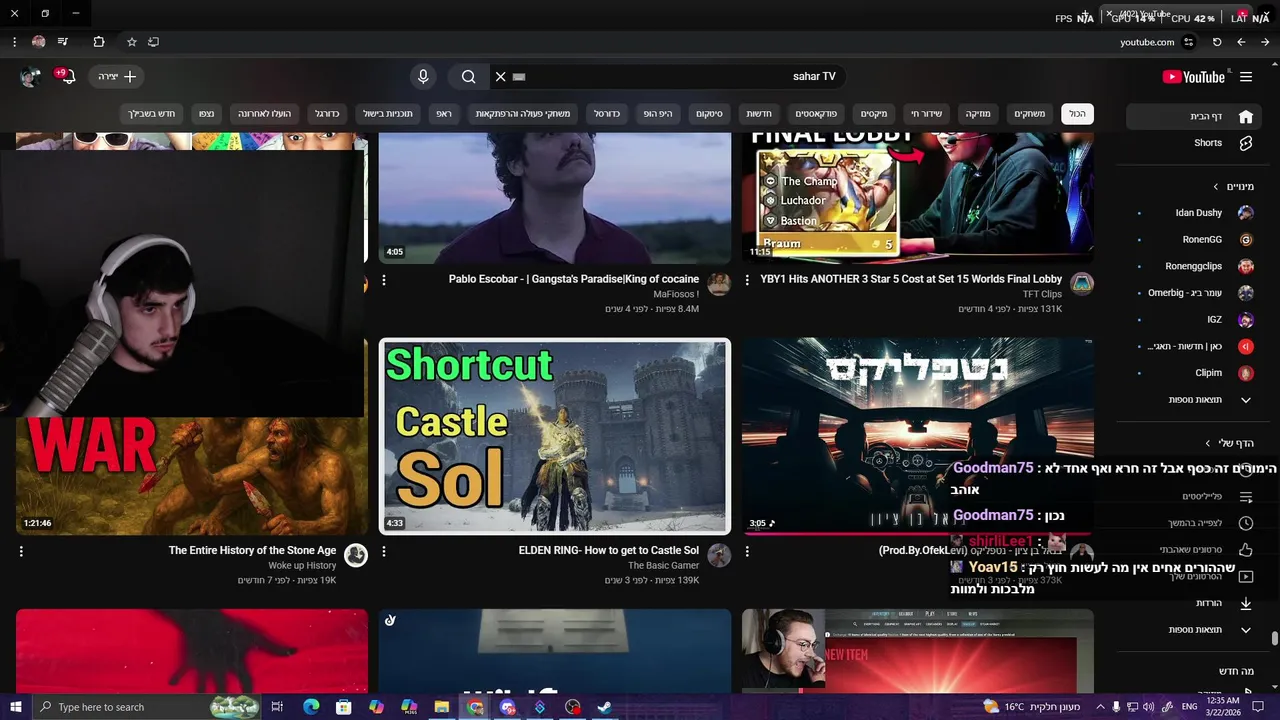This screenshot has width=1280, height=720.
Task: Select the All (הכול) filter chip
Action: pyautogui.click(x=1077, y=114)
